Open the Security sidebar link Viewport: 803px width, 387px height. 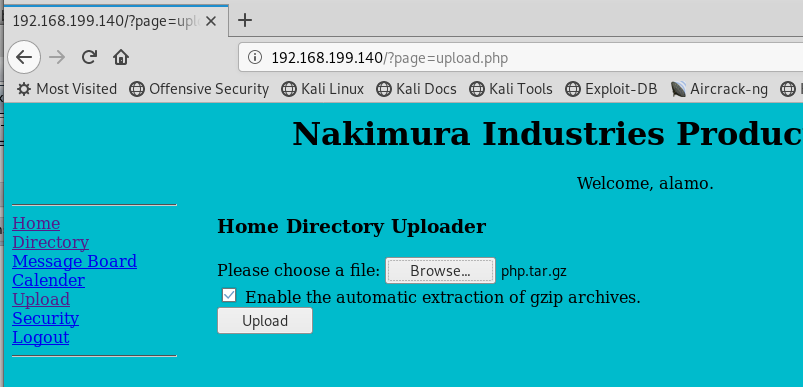point(46,318)
